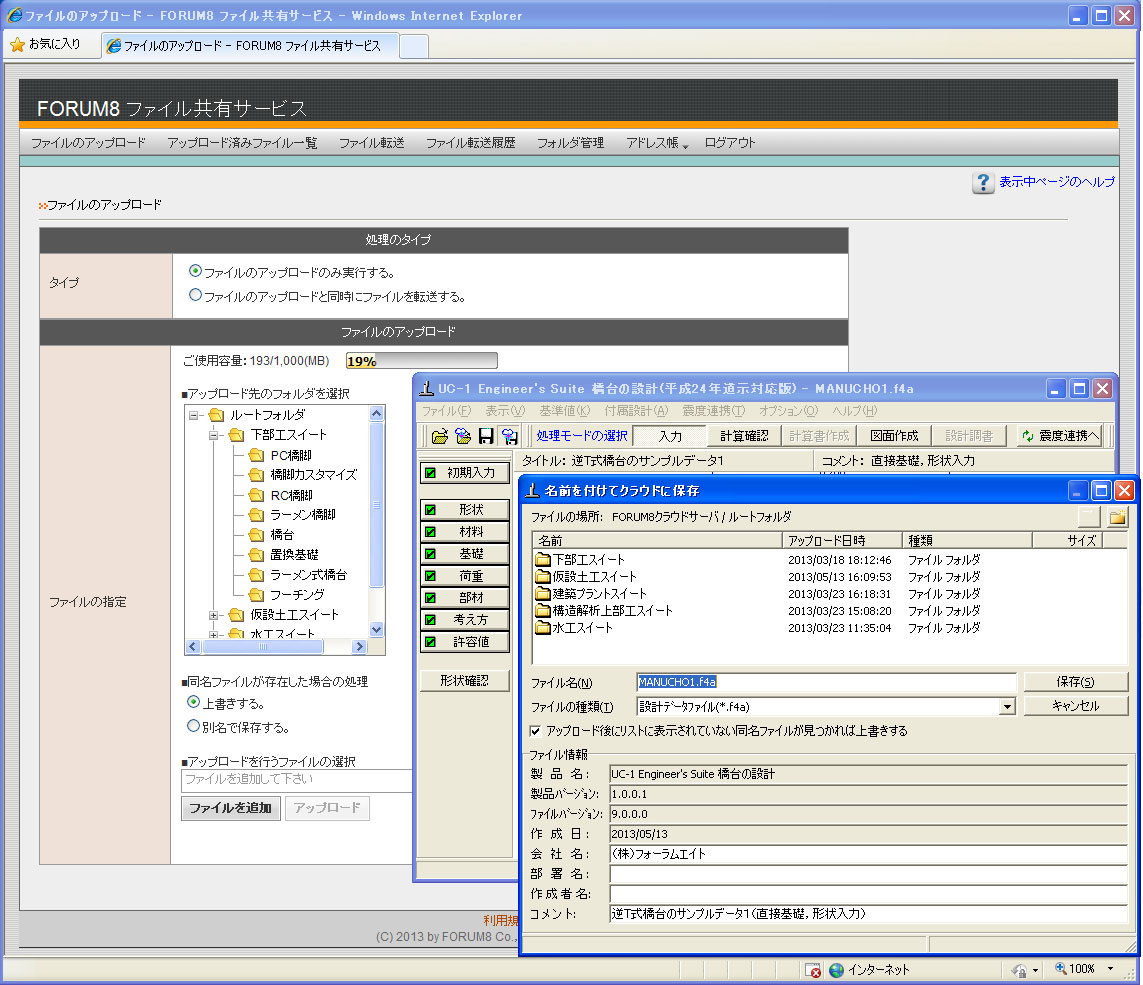This screenshot has width=1143, height=985.
Task: Expand the 水工スイート tree node
Action: coord(214,634)
